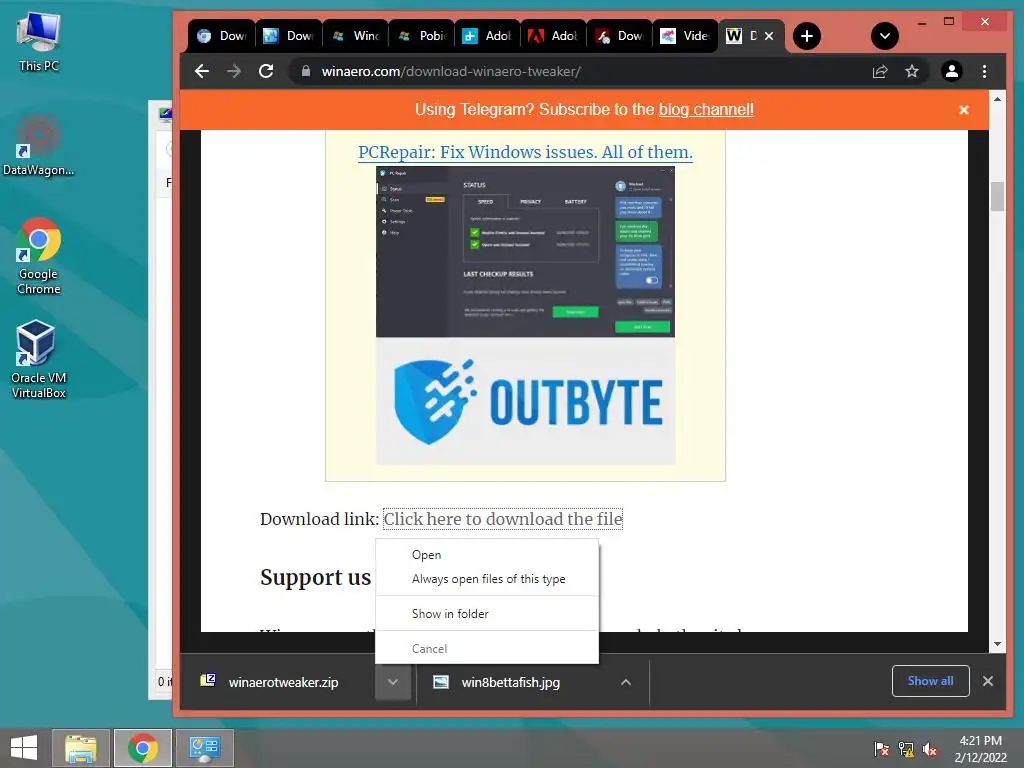
Task: Select Cancel in download menu
Action: coord(487,648)
